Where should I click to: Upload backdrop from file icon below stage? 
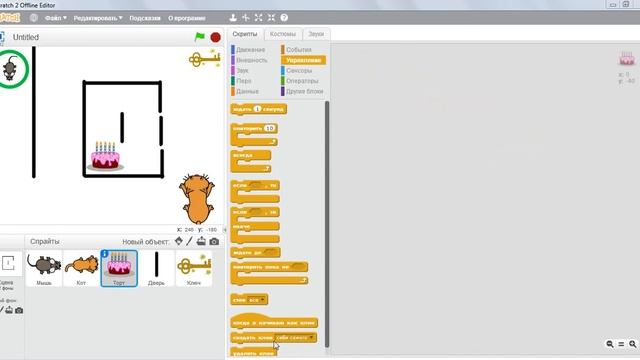point(9,310)
